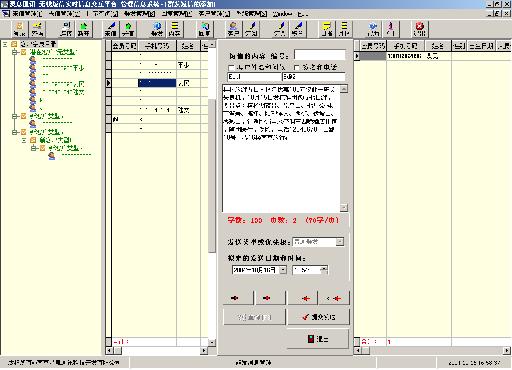Click the 下少 cell in the left grid
The width and height of the screenshot is (512, 370).
(188, 65)
